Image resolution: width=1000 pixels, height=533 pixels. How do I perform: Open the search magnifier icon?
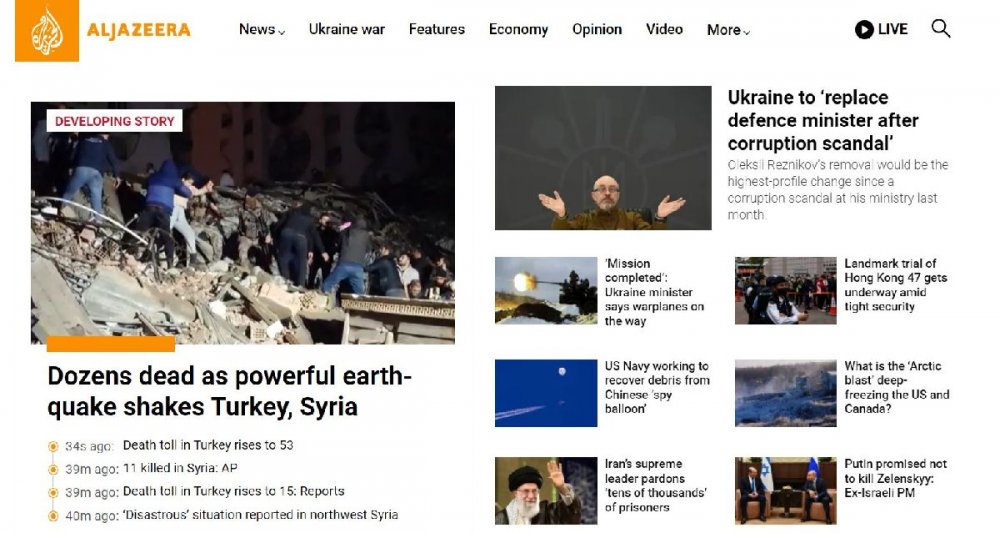click(x=940, y=29)
